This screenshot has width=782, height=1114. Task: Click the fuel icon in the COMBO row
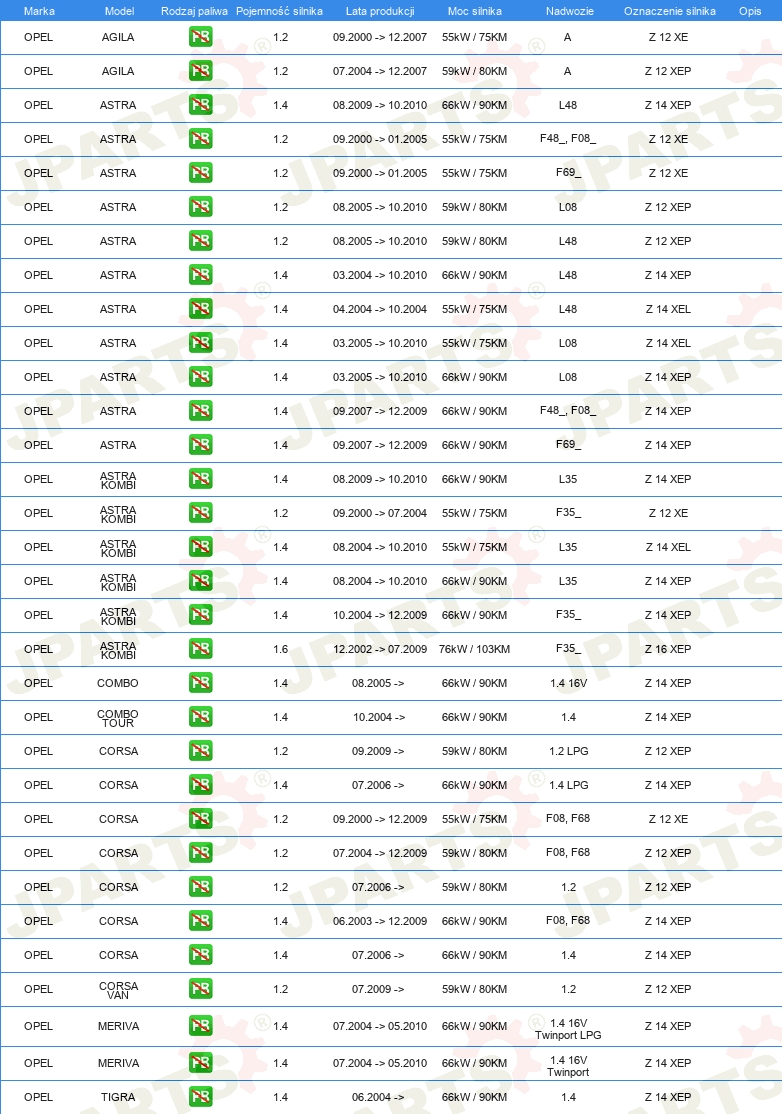(x=200, y=683)
